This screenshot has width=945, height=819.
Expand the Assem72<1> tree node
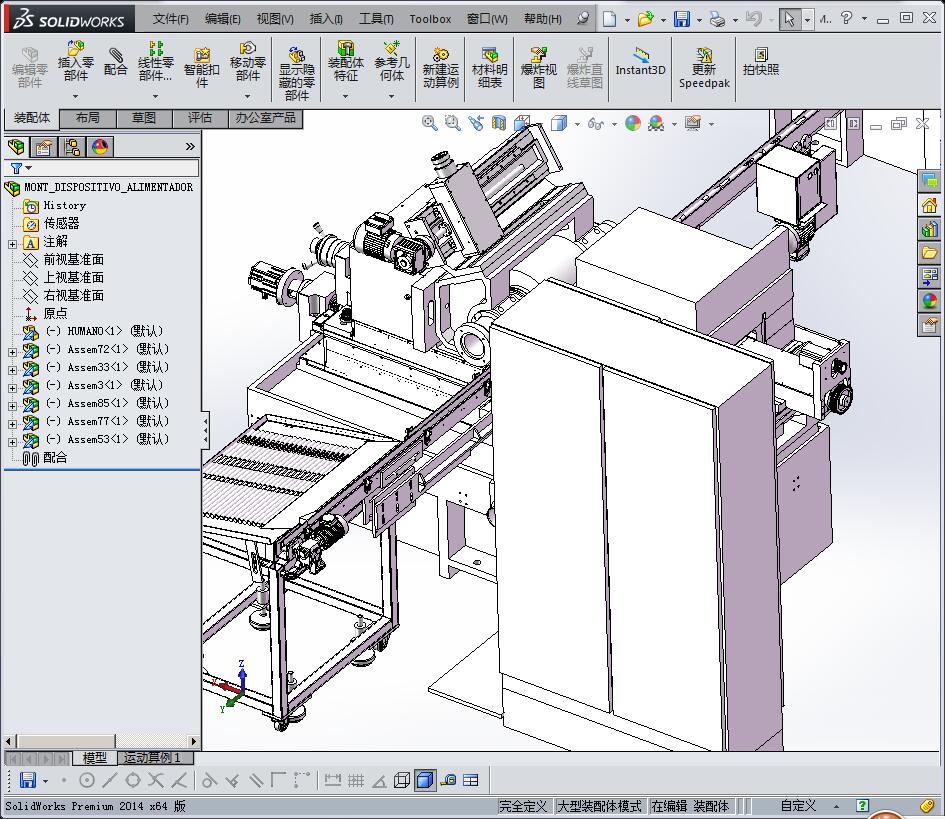click(x=12, y=350)
